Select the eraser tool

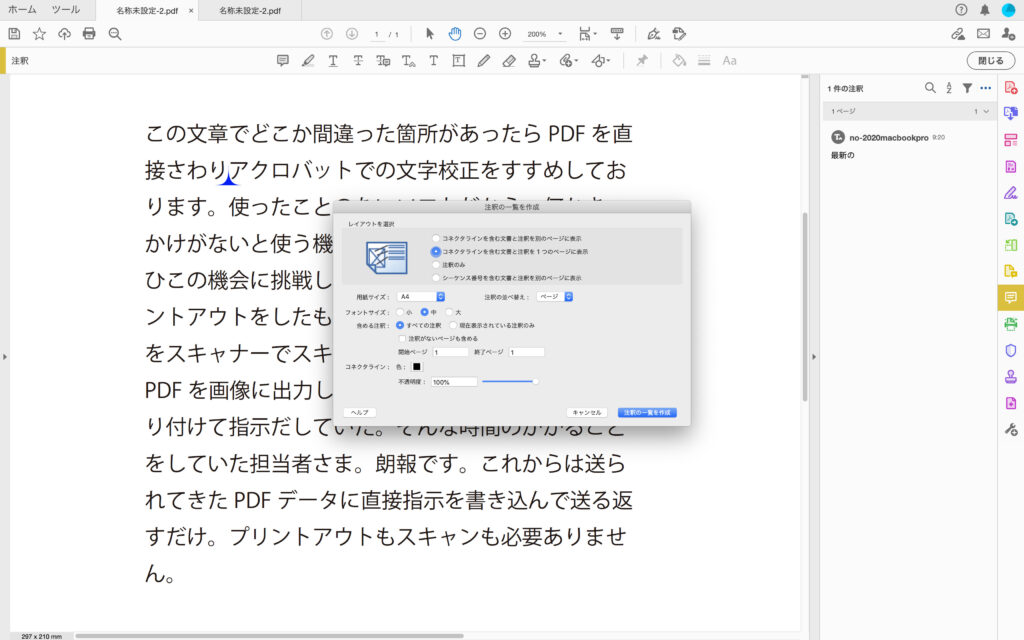509,61
